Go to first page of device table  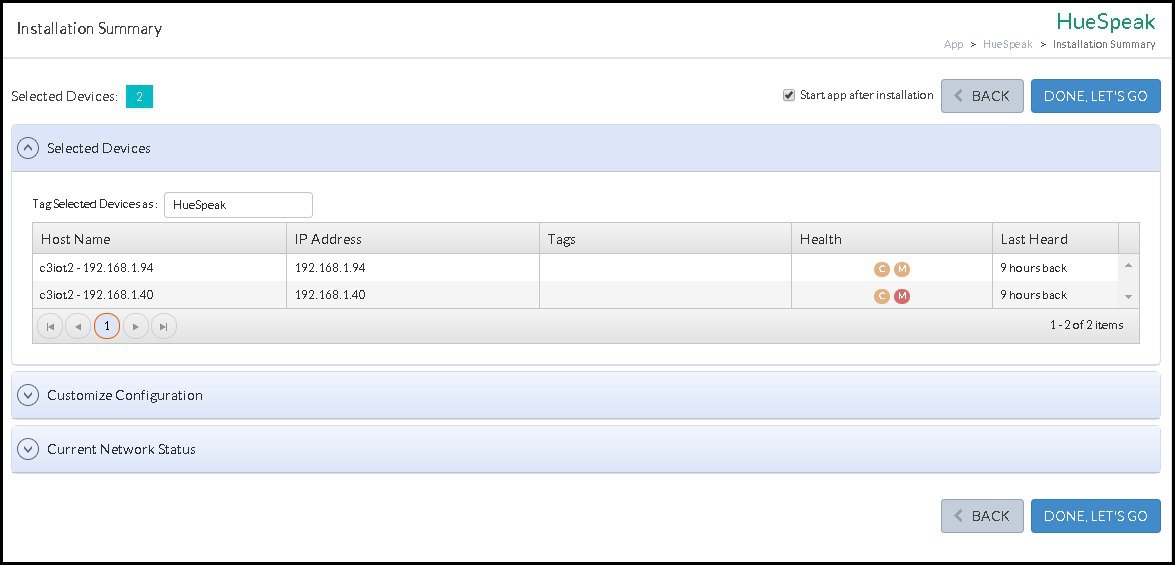click(x=49, y=327)
